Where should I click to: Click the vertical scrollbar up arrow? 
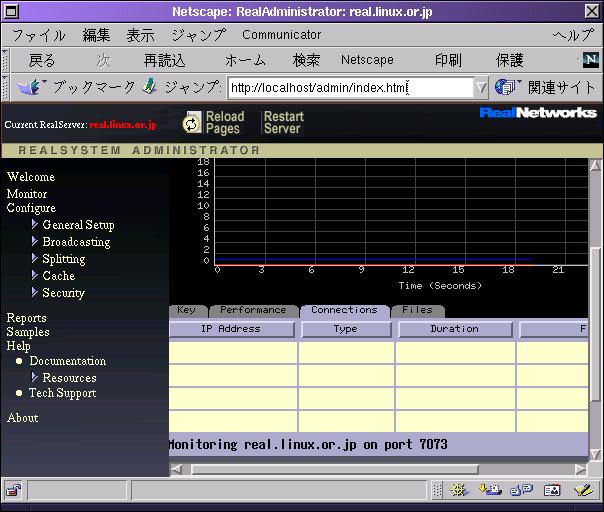click(596, 166)
